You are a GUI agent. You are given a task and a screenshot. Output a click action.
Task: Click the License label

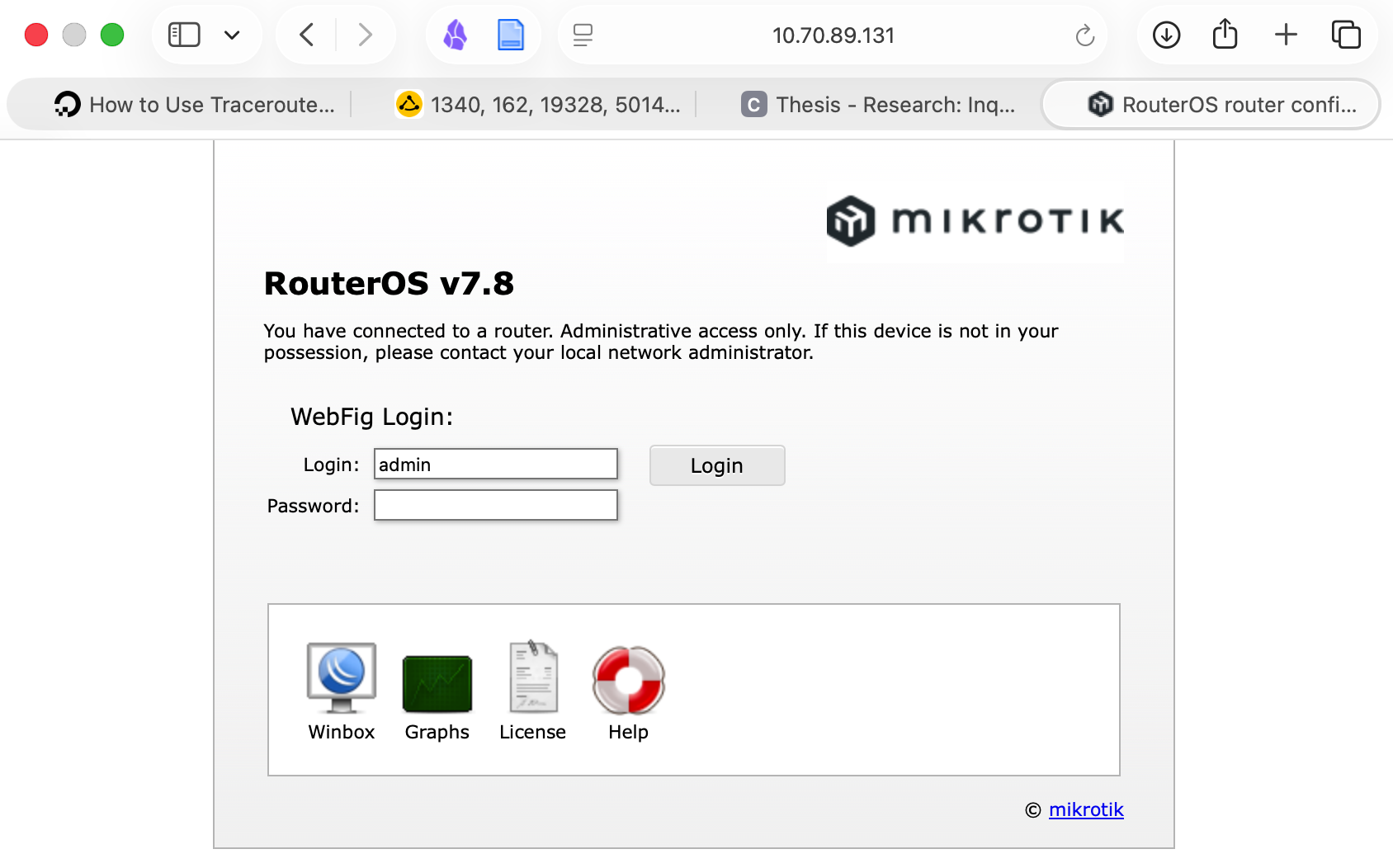(x=533, y=732)
